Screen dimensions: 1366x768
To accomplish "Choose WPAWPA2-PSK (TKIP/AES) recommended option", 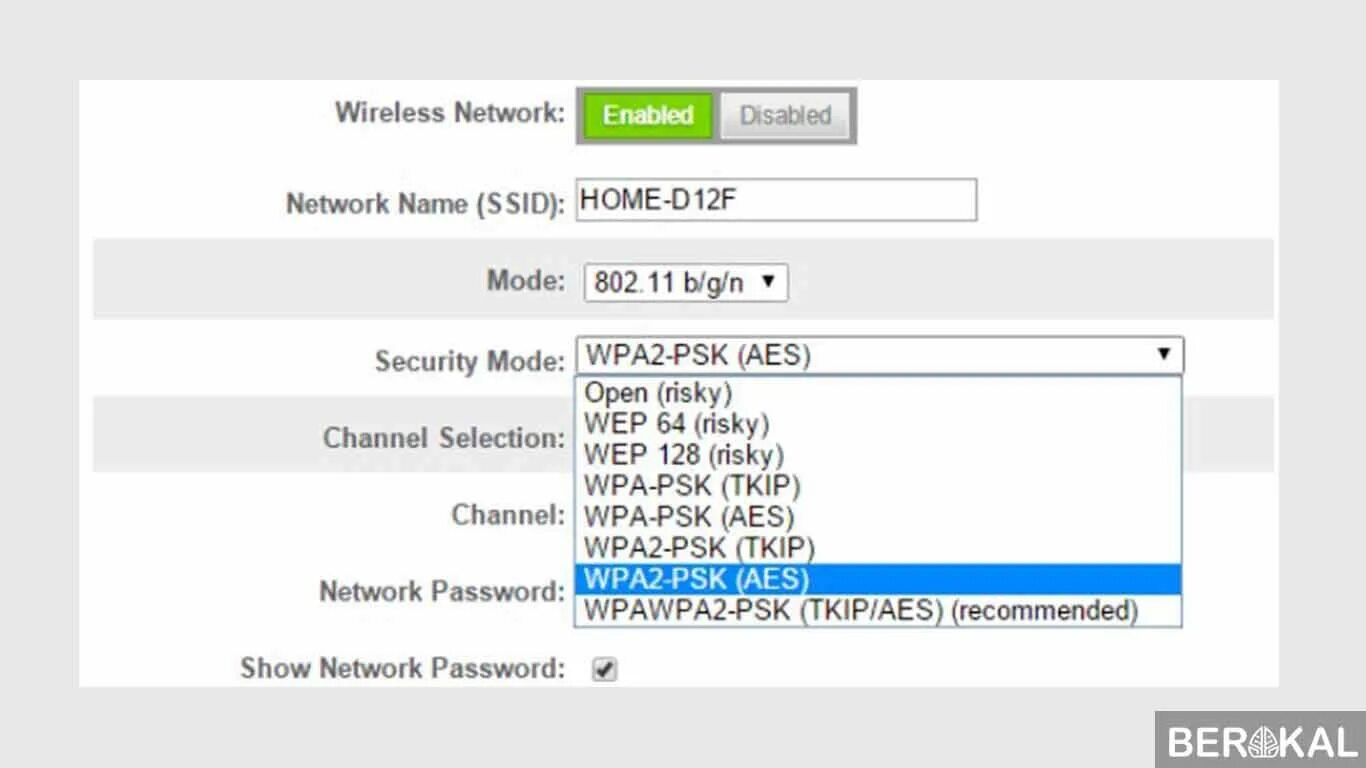I will point(860,610).
